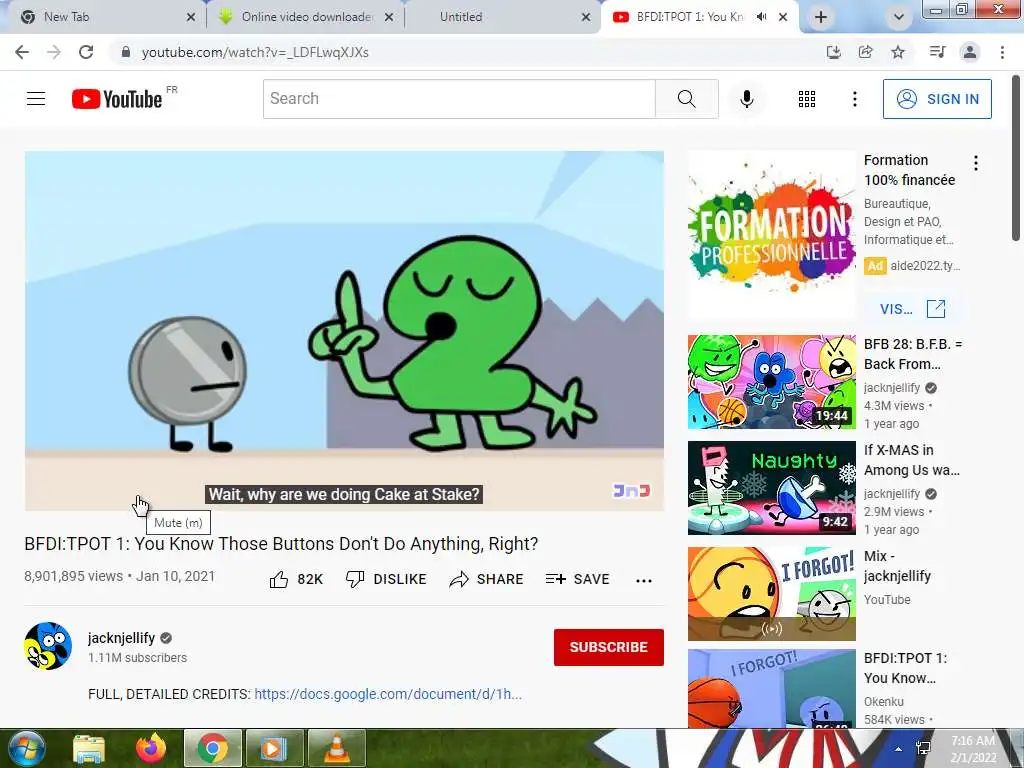Show hidden system tray icons
1024x768 pixels.
point(899,748)
